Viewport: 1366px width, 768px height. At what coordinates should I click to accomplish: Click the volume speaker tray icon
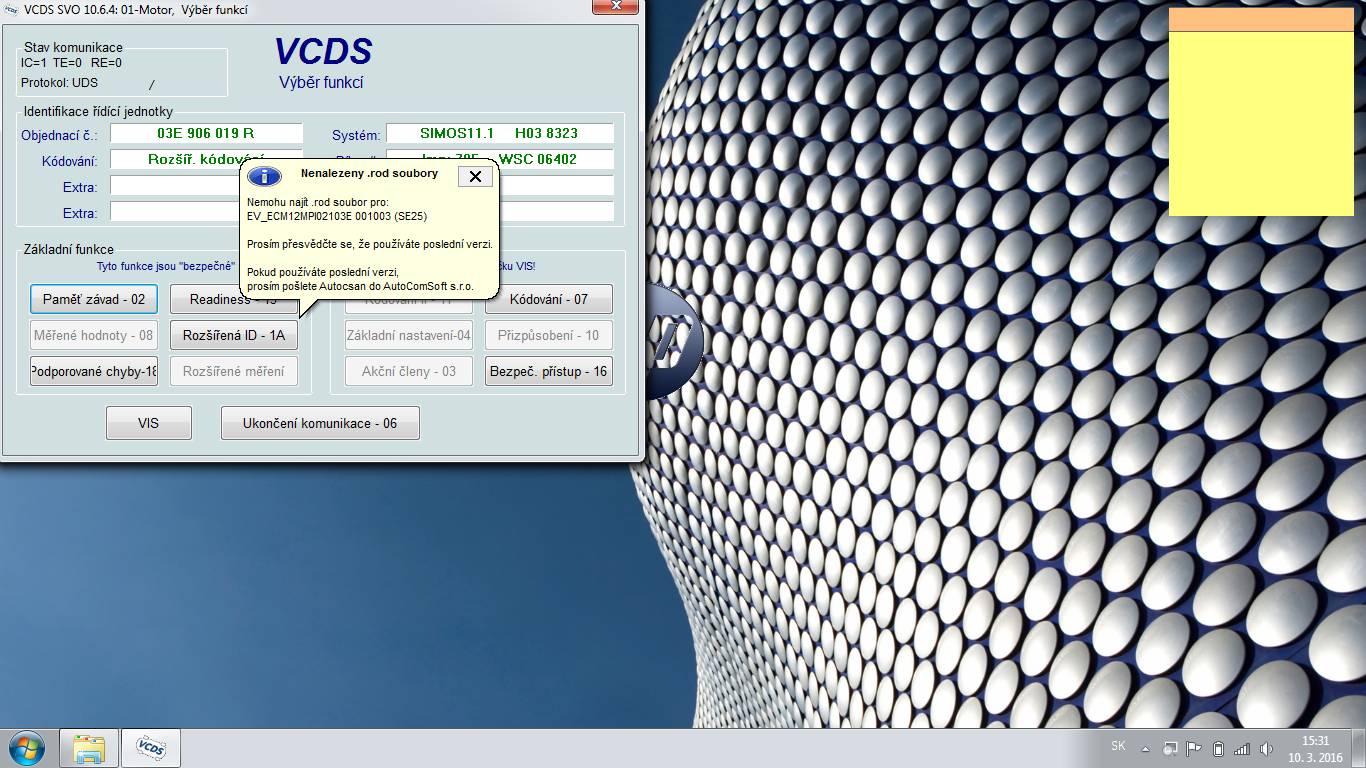[1267, 748]
